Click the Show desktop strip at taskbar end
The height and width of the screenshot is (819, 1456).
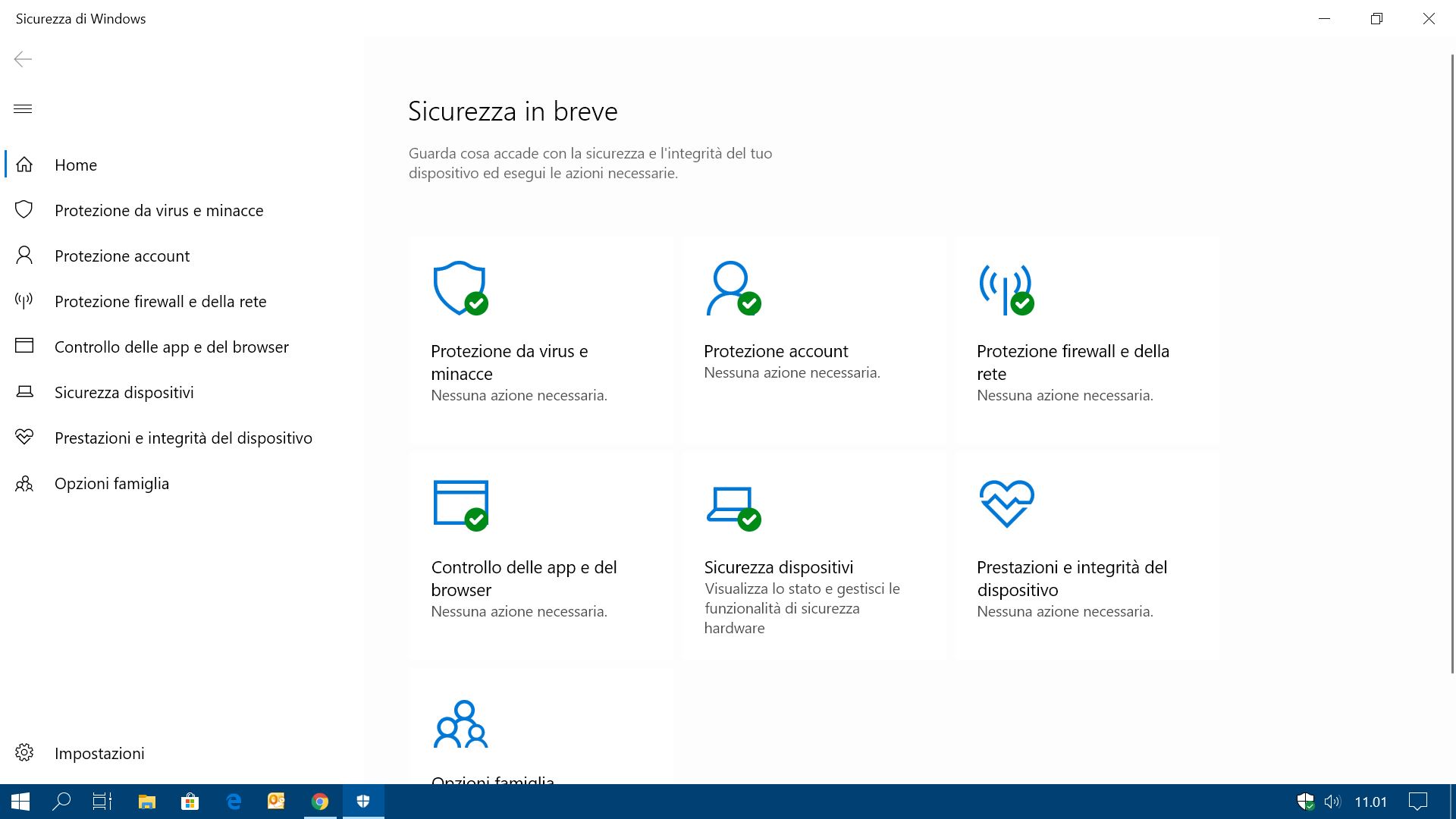(1452, 802)
